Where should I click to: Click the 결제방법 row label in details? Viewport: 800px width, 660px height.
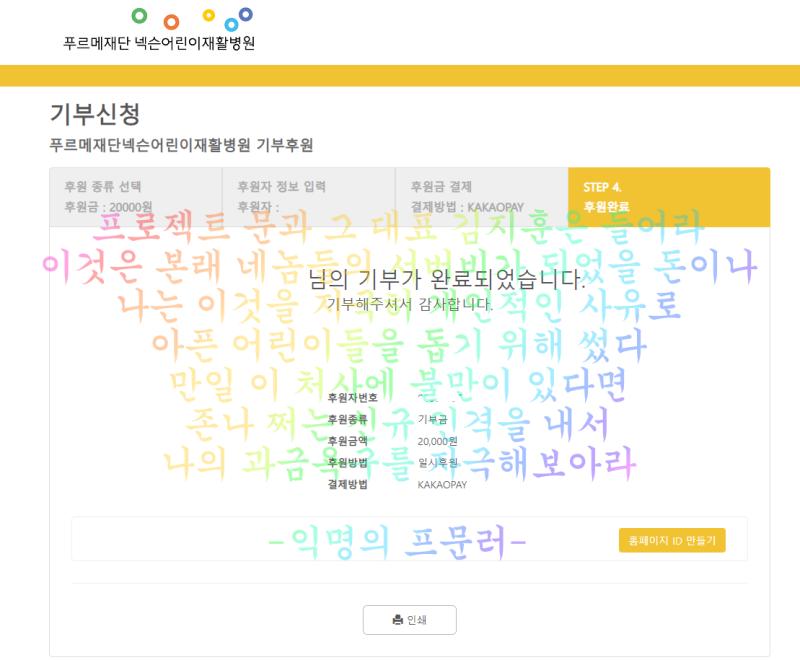point(347,484)
